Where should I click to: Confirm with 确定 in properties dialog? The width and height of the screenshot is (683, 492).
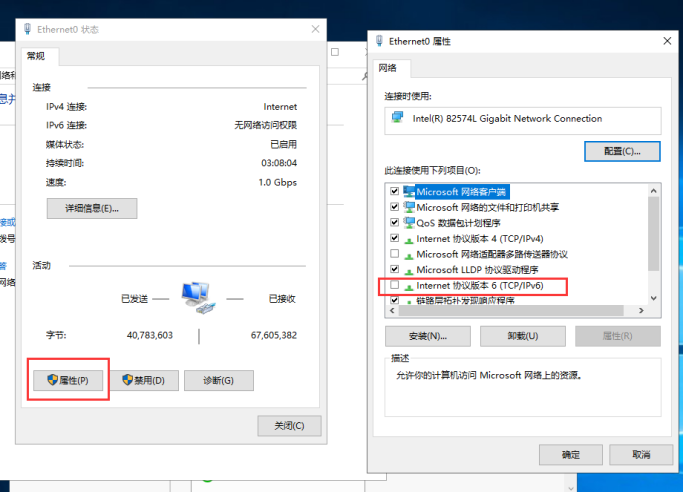tap(571, 455)
